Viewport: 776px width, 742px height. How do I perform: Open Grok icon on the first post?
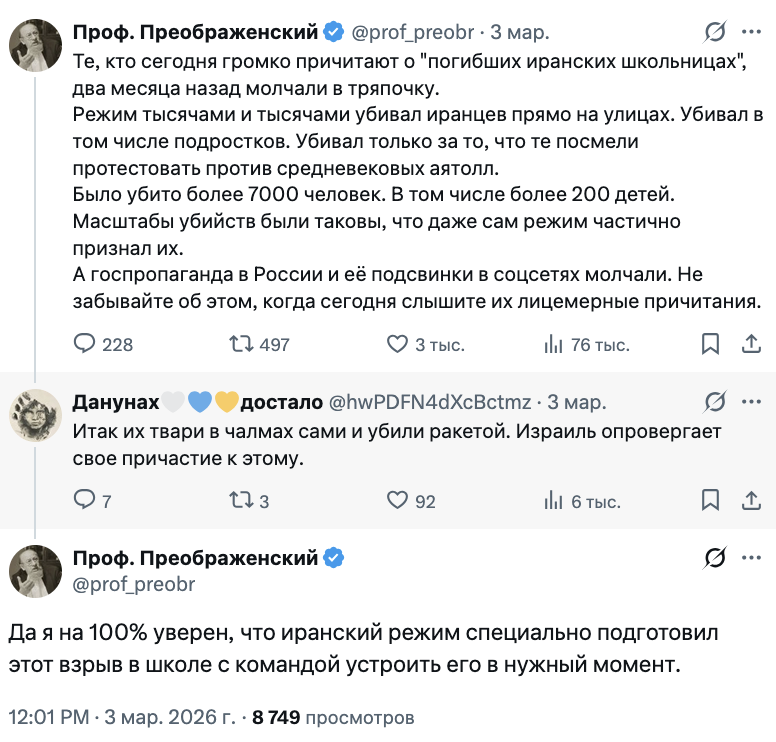tap(715, 33)
